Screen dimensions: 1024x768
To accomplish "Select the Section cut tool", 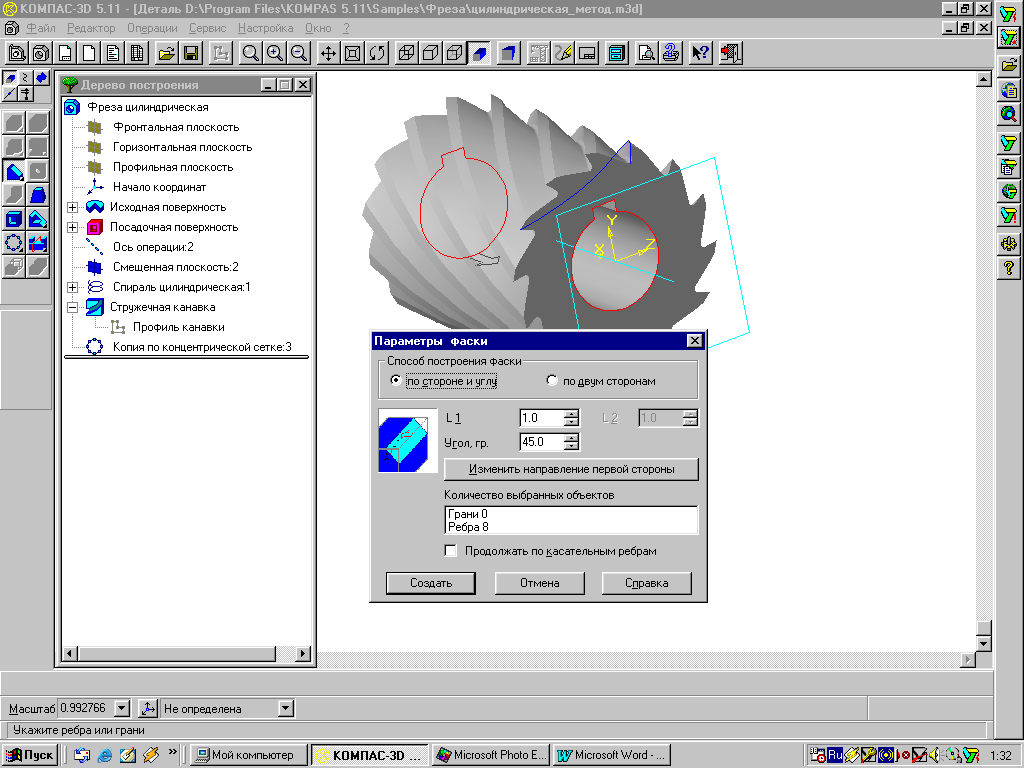I will click(x=38, y=244).
